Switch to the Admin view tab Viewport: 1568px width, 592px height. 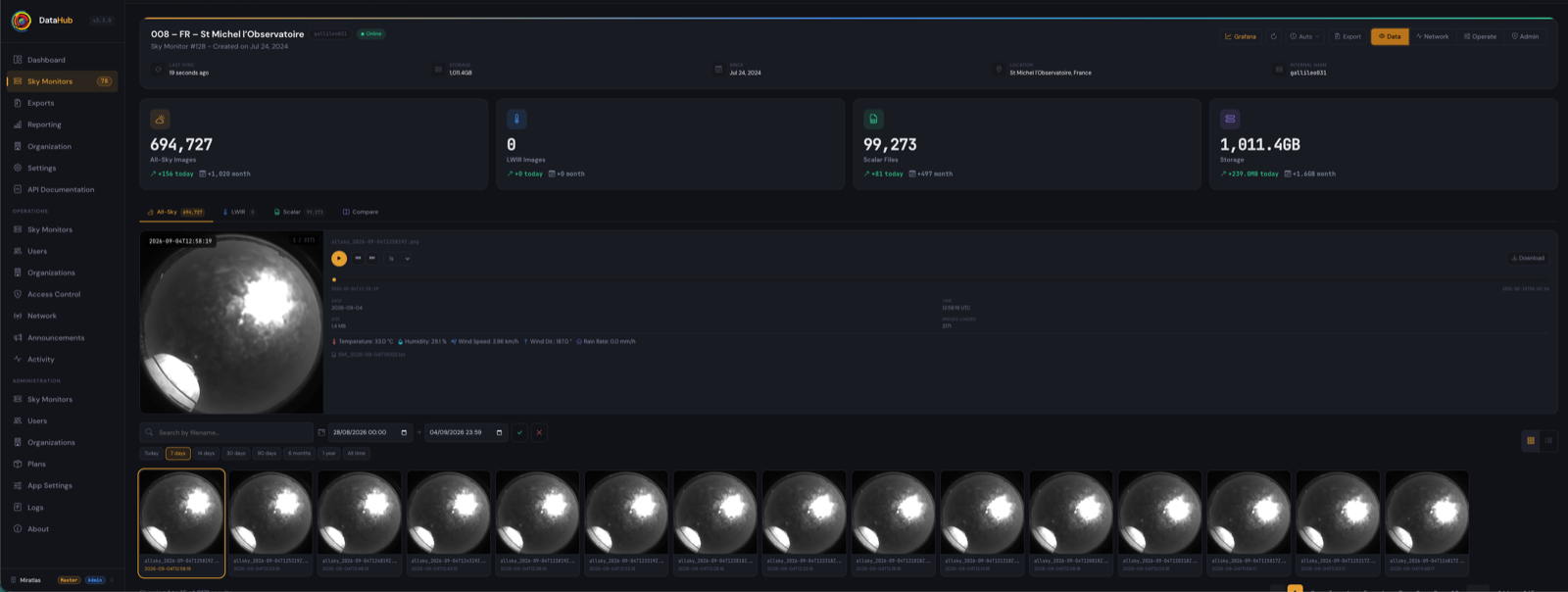(1525, 36)
